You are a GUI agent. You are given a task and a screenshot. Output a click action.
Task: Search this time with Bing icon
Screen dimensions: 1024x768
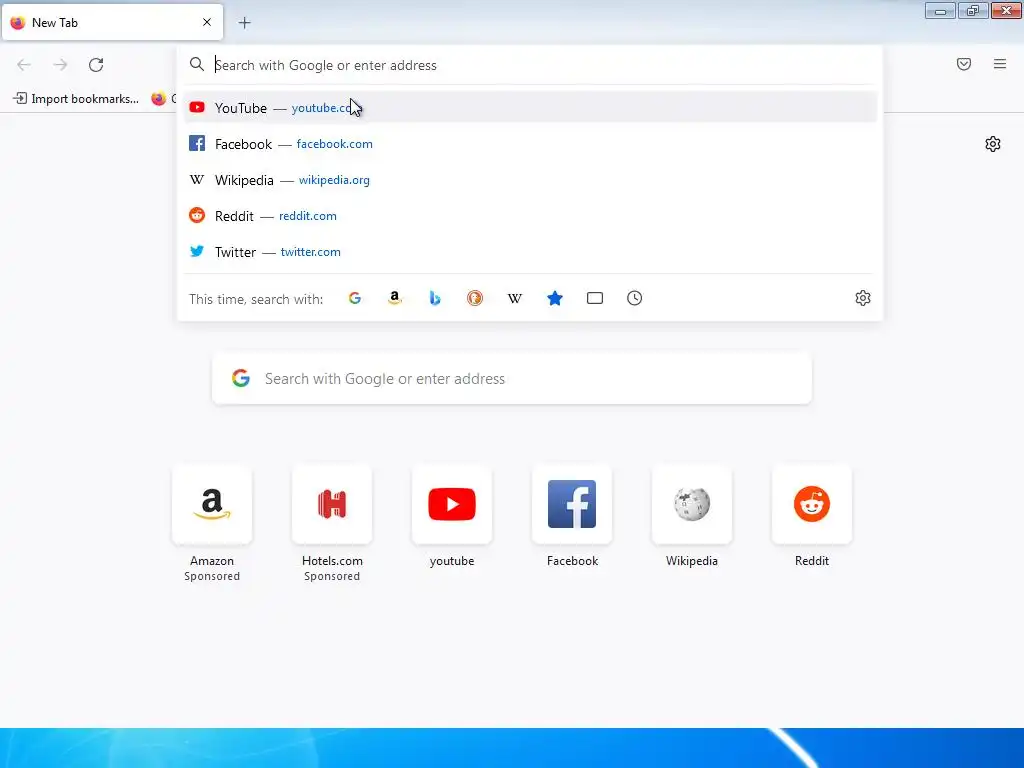(x=435, y=298)
